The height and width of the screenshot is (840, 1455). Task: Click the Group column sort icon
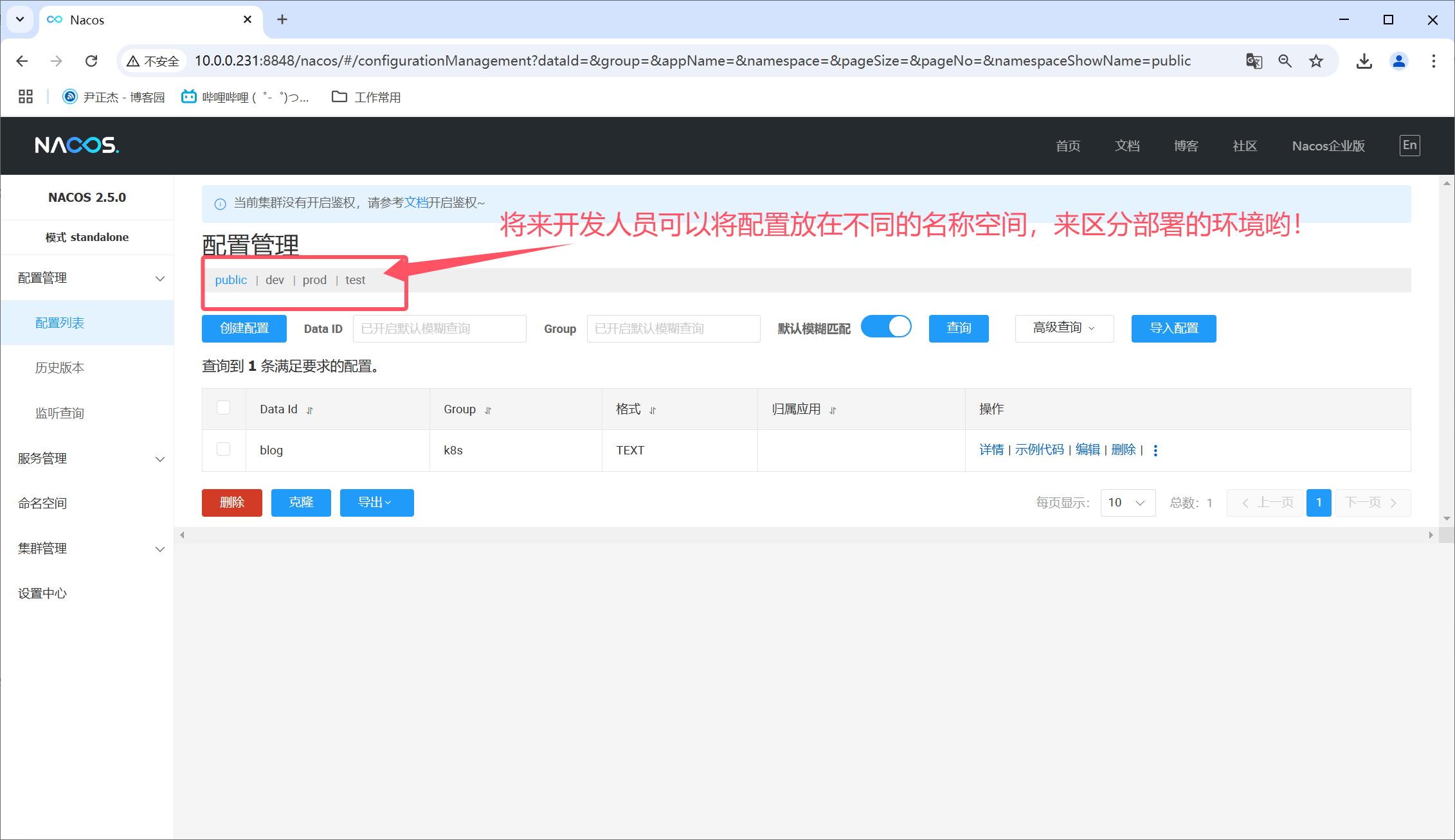click(x=487, y=410)
